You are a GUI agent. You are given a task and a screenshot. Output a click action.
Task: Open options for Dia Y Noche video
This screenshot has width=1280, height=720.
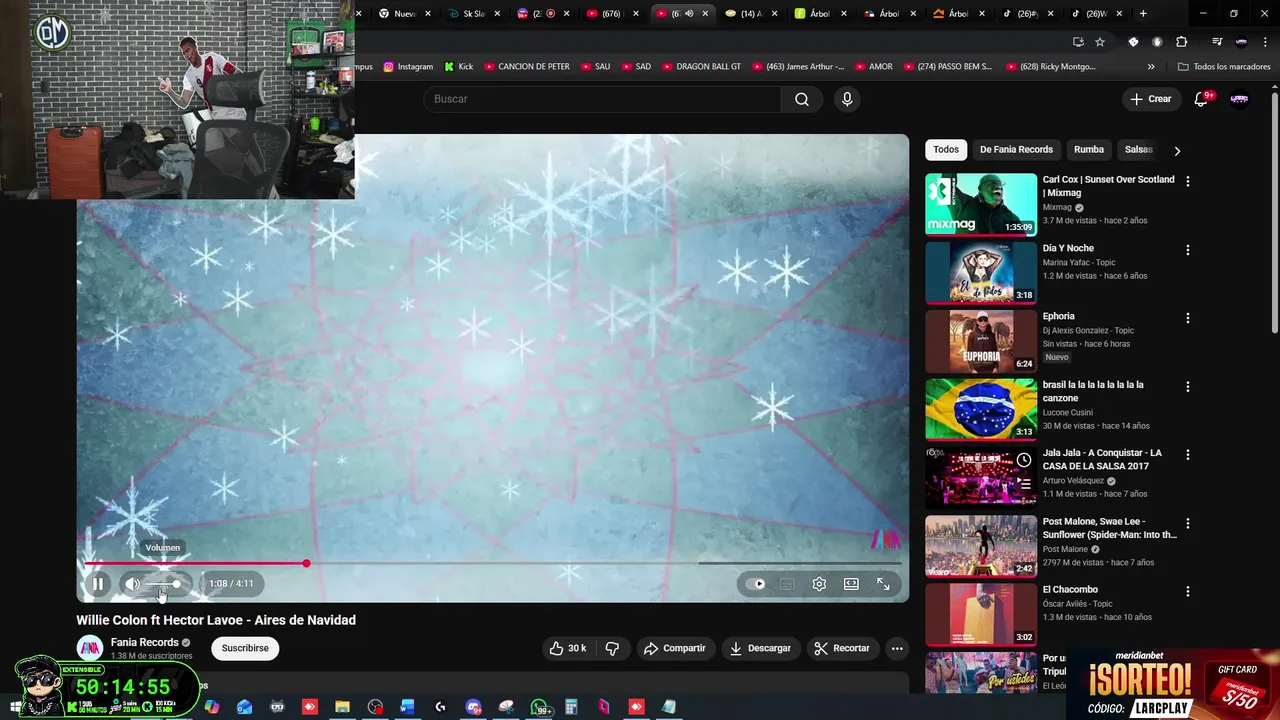(1188, 250)
